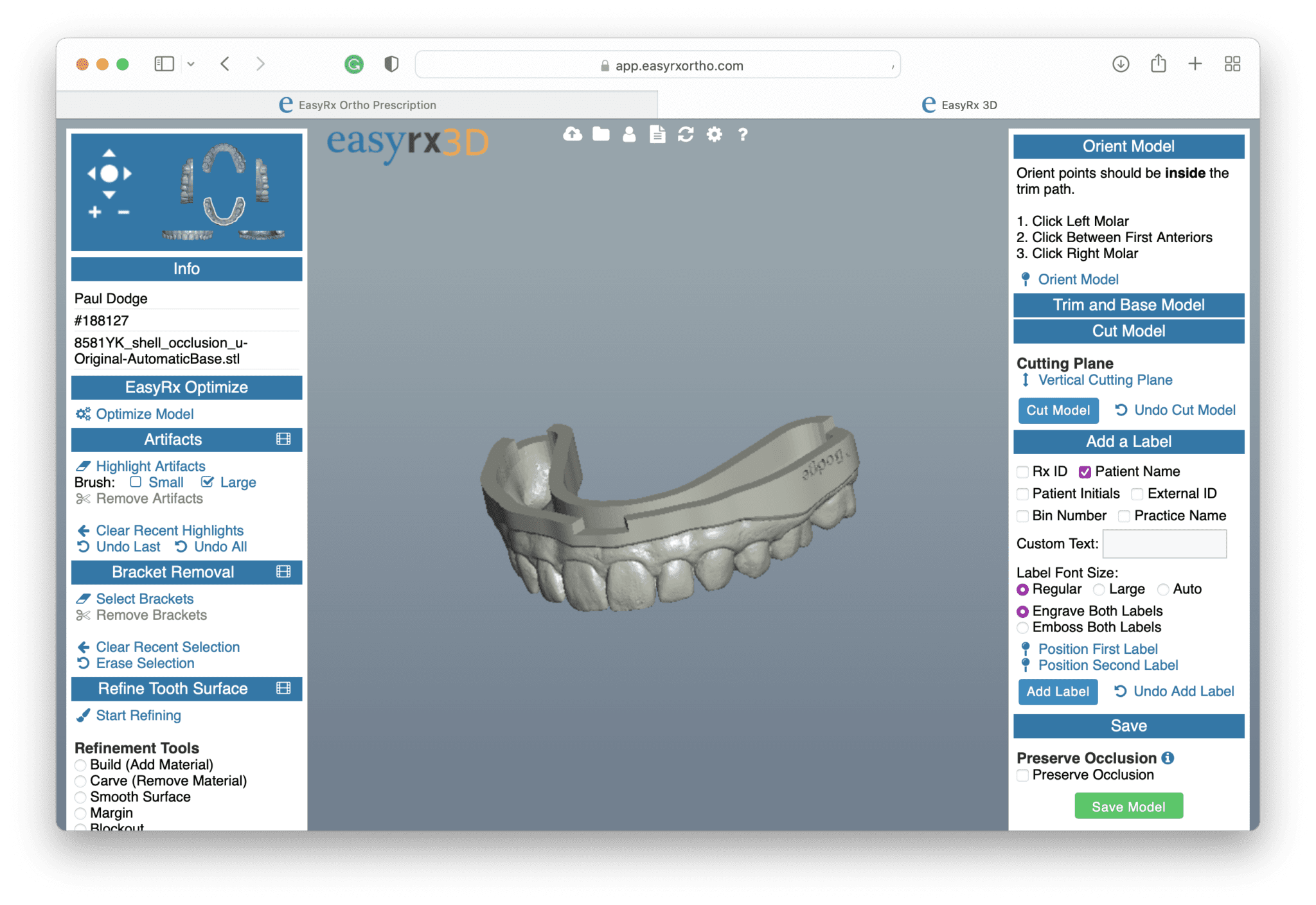Click the Optimize Model link
Screen dimensions: 1316x905
pos(145,414)
